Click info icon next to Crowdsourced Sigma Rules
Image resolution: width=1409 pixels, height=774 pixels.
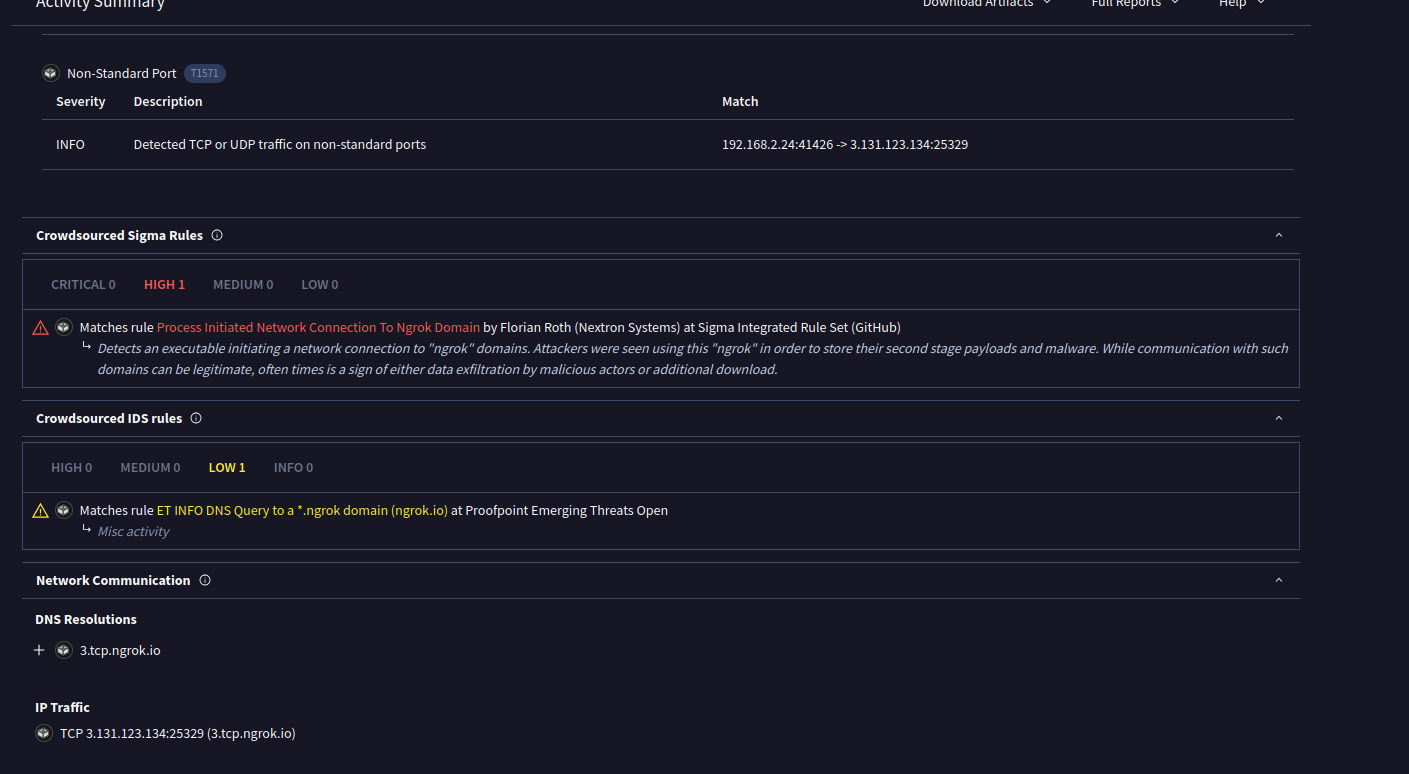point(217,236)
